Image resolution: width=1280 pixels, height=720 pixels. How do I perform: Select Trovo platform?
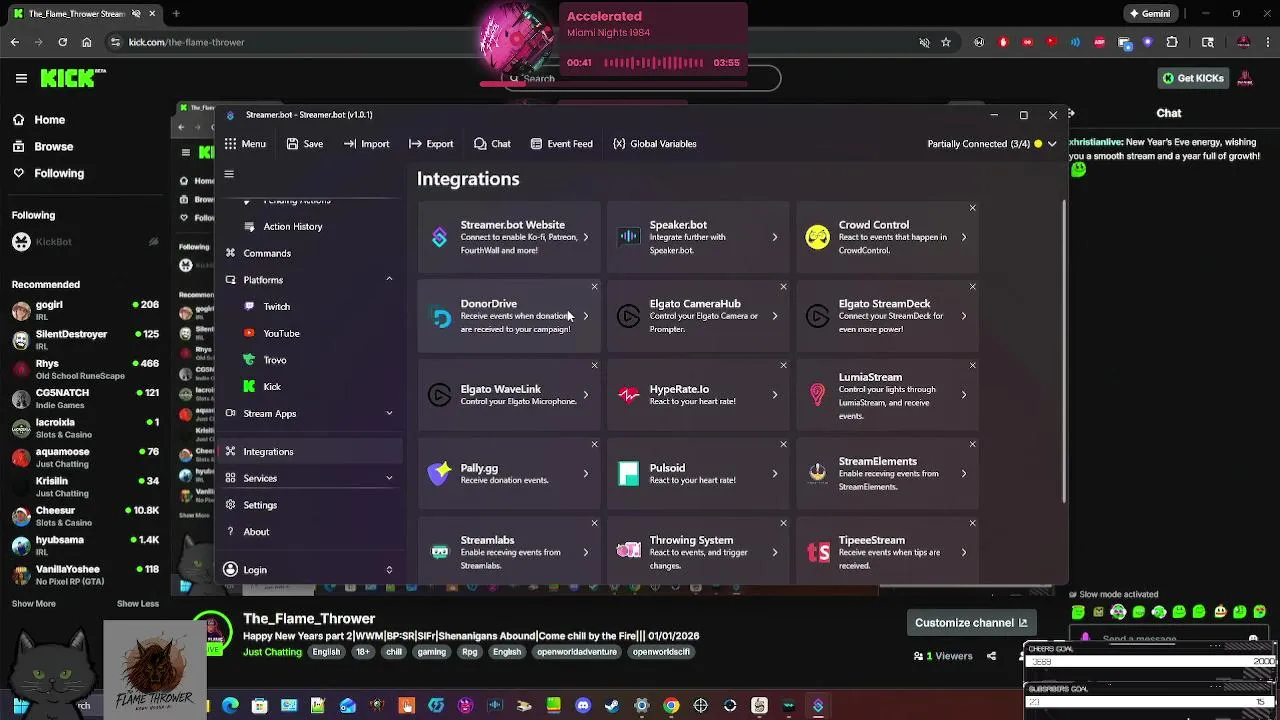point(274,360)
